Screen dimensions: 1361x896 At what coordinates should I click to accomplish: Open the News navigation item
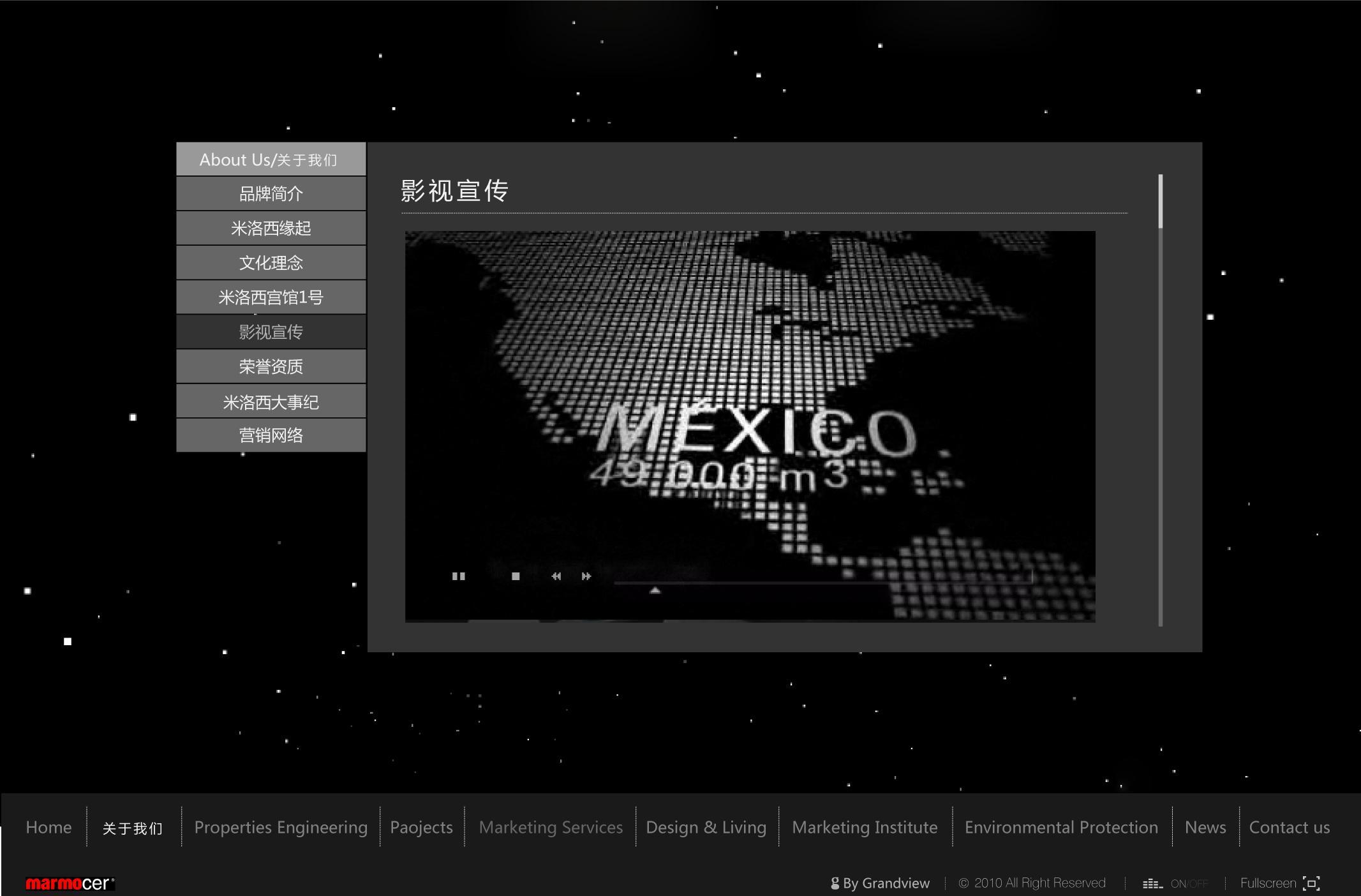click(x=1205, y=827)
